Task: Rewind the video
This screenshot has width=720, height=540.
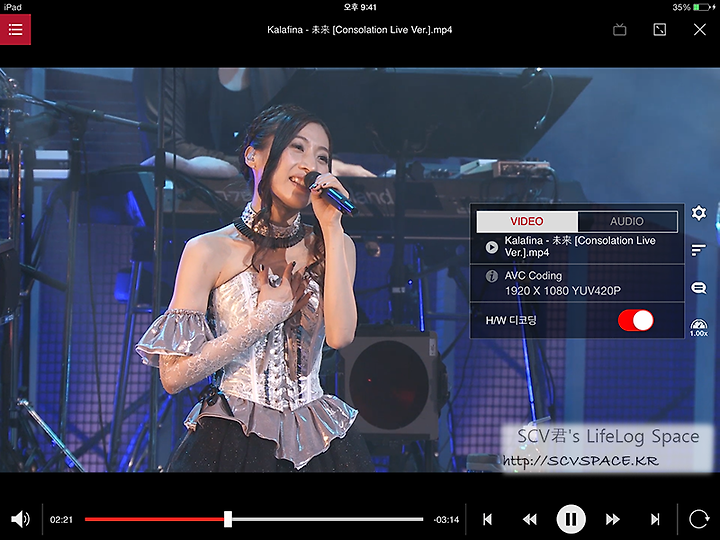Action: (529, 519)
